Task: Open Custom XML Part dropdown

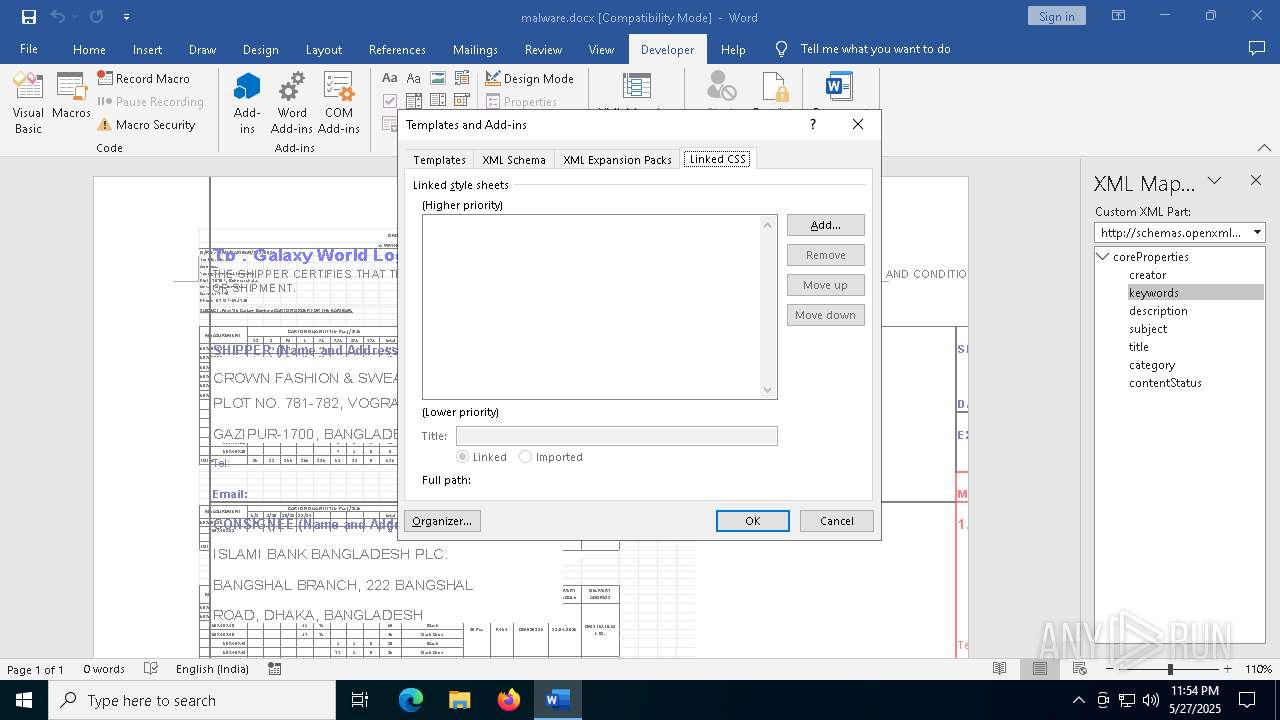Action: pyautogui.click(x=1258, y=232)
